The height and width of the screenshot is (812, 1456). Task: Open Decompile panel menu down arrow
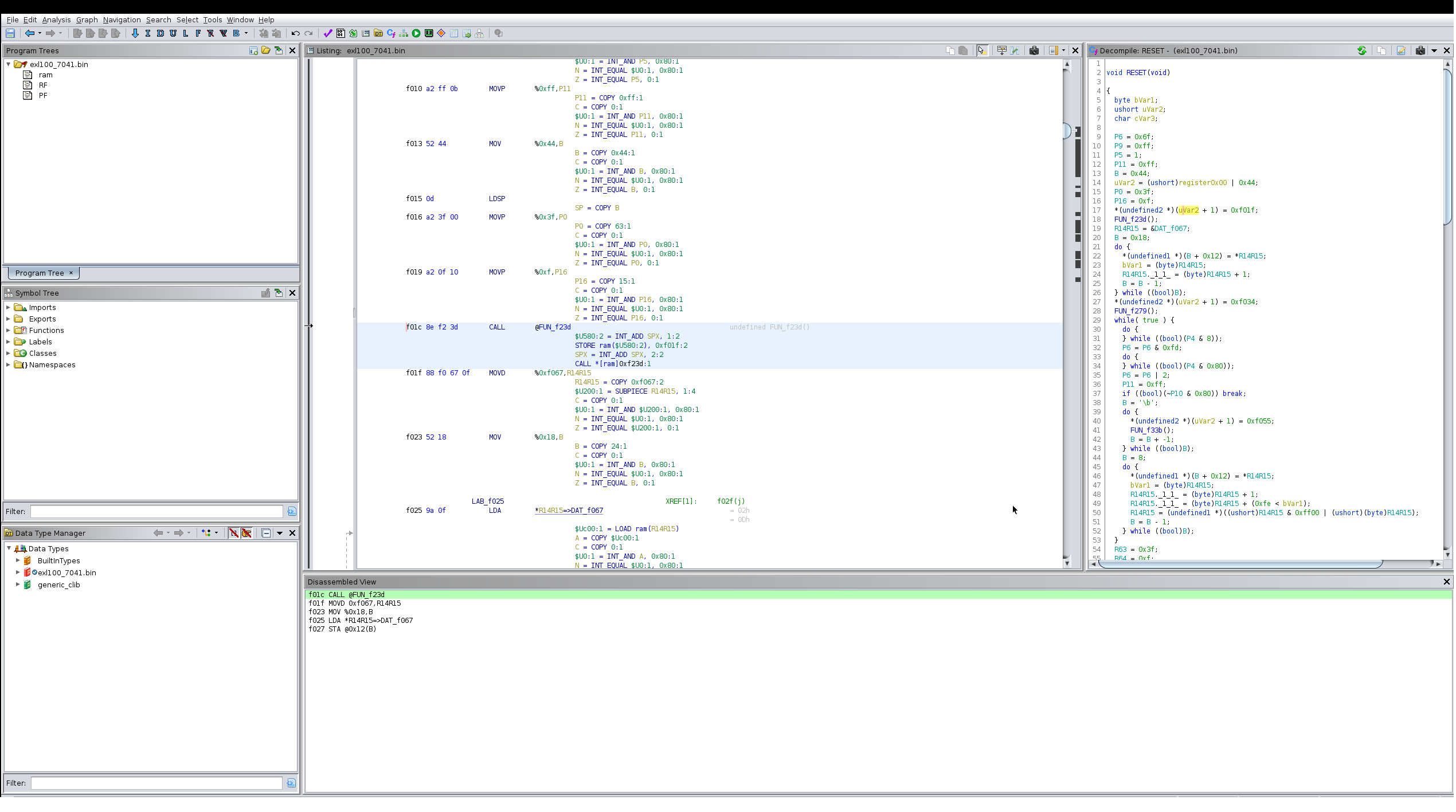(x=1434, y=50)
